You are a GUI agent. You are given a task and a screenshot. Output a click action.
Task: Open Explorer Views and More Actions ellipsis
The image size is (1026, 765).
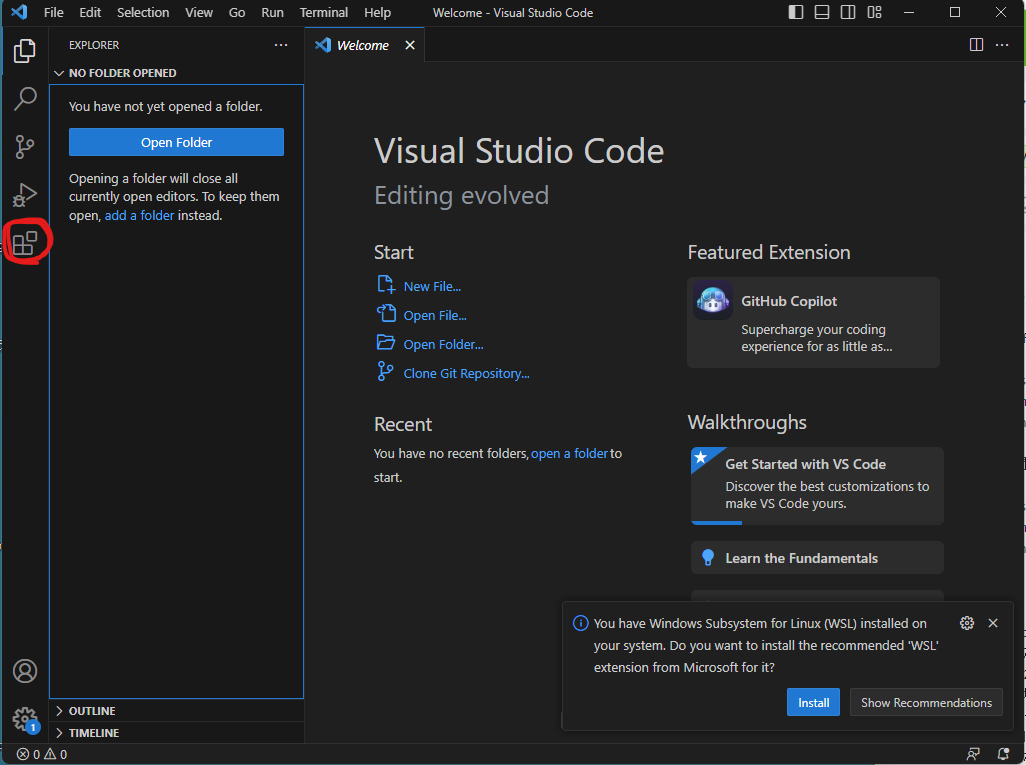(x=281, y=44)
